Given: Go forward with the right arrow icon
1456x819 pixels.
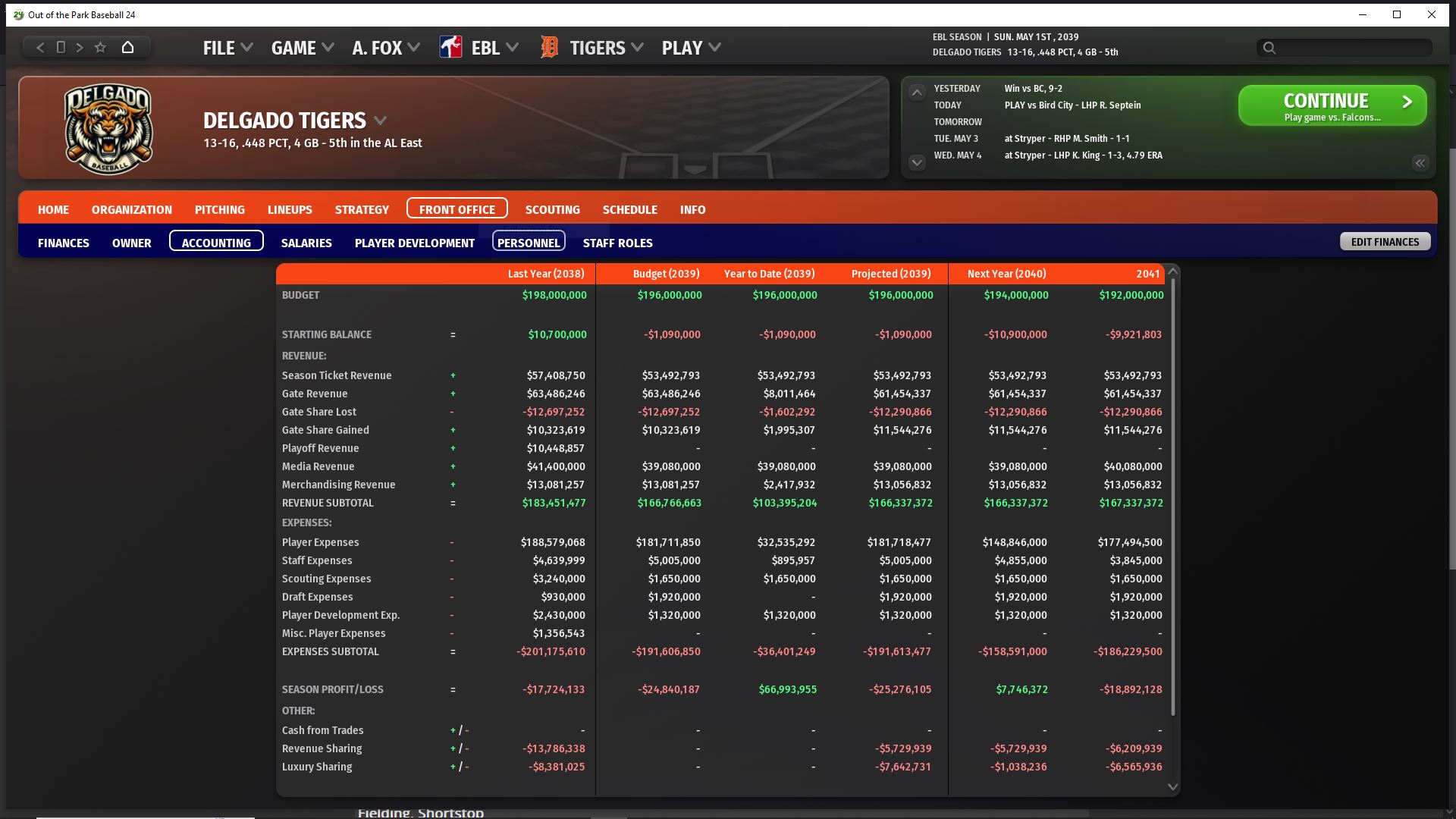Looking at the screenshot, I should pyautogui.click(x=80, y=47).
